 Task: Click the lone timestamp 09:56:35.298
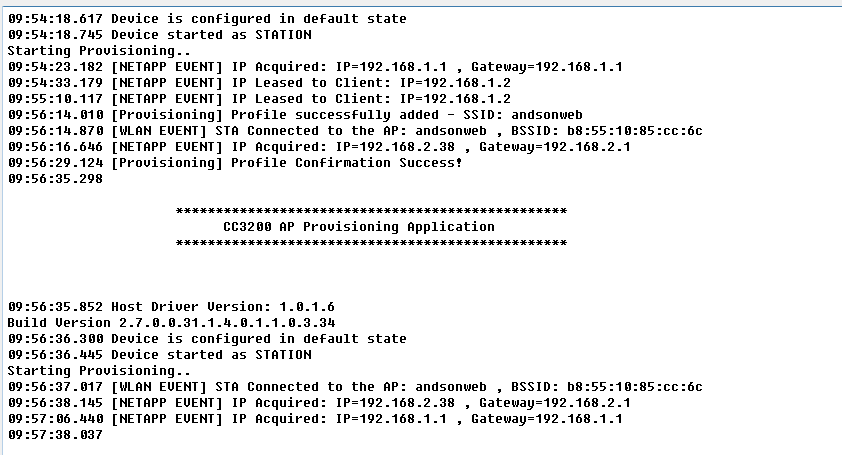click(55, 179)
